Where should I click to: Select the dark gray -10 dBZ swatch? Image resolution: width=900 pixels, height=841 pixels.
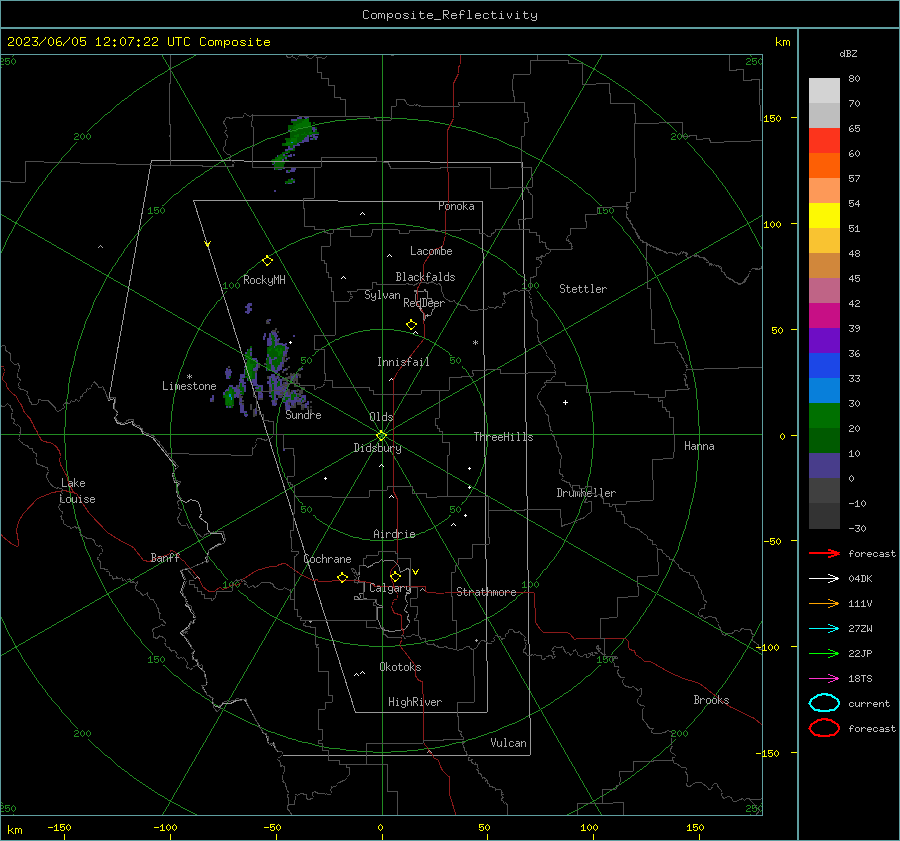824,516
